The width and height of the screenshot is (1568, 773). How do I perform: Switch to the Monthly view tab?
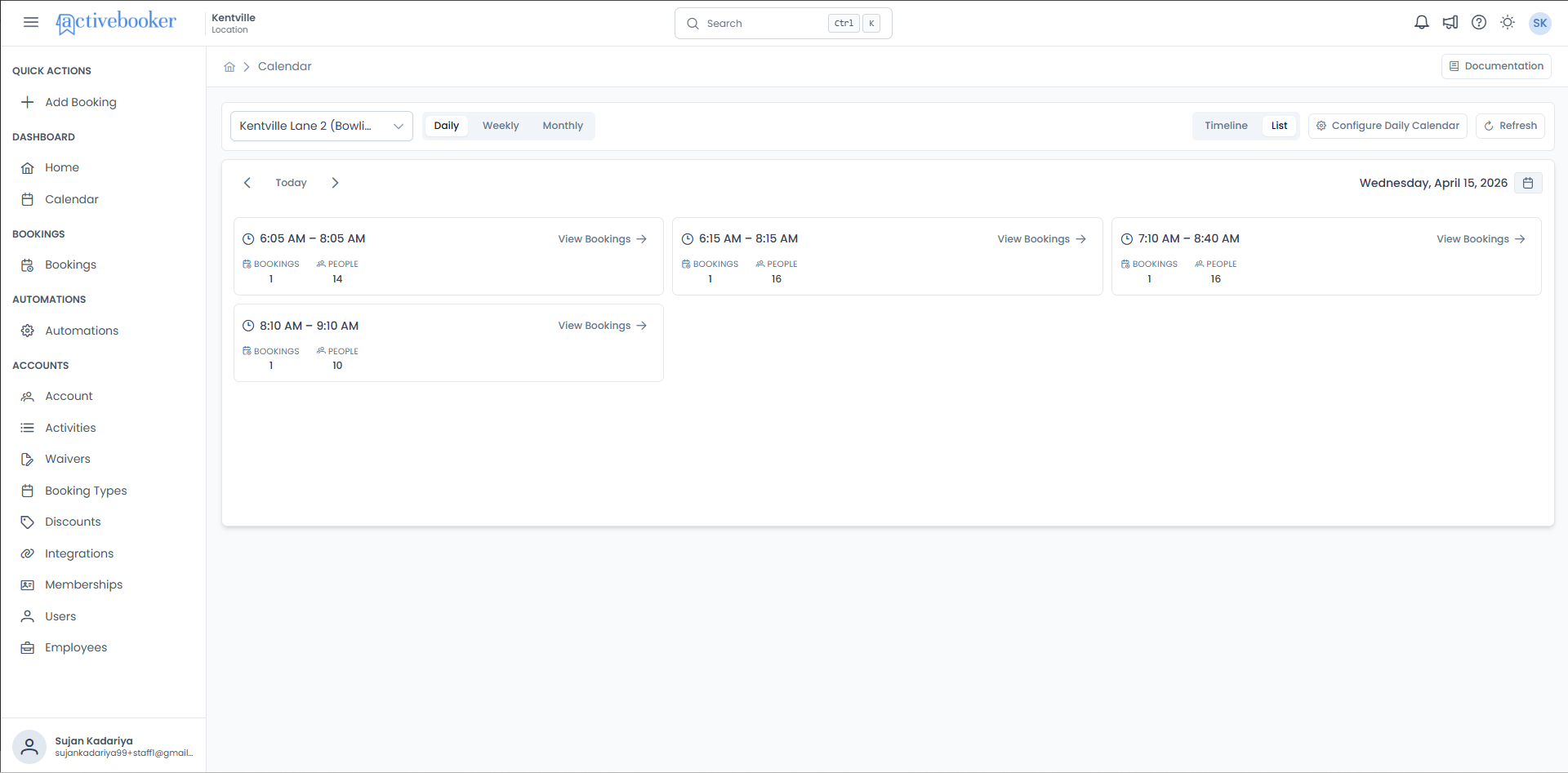[x=563, y=126]
